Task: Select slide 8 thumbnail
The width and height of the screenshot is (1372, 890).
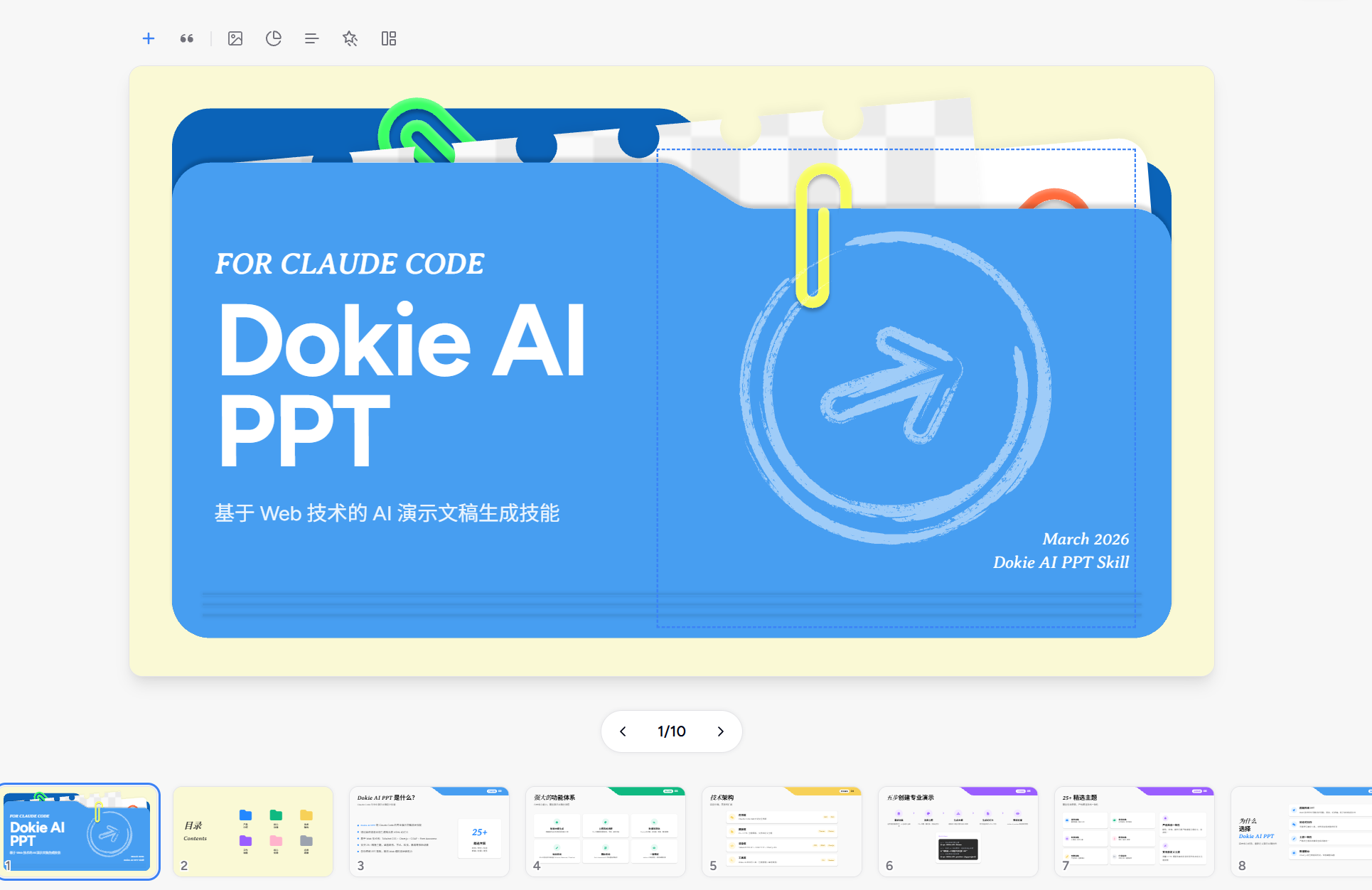Action: click(1301, 831)
